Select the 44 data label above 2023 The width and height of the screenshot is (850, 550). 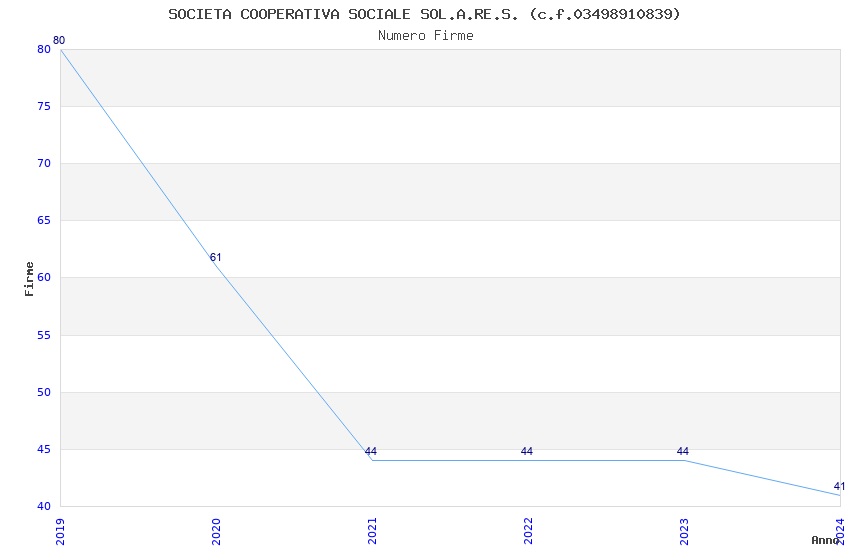pos(683,451)
